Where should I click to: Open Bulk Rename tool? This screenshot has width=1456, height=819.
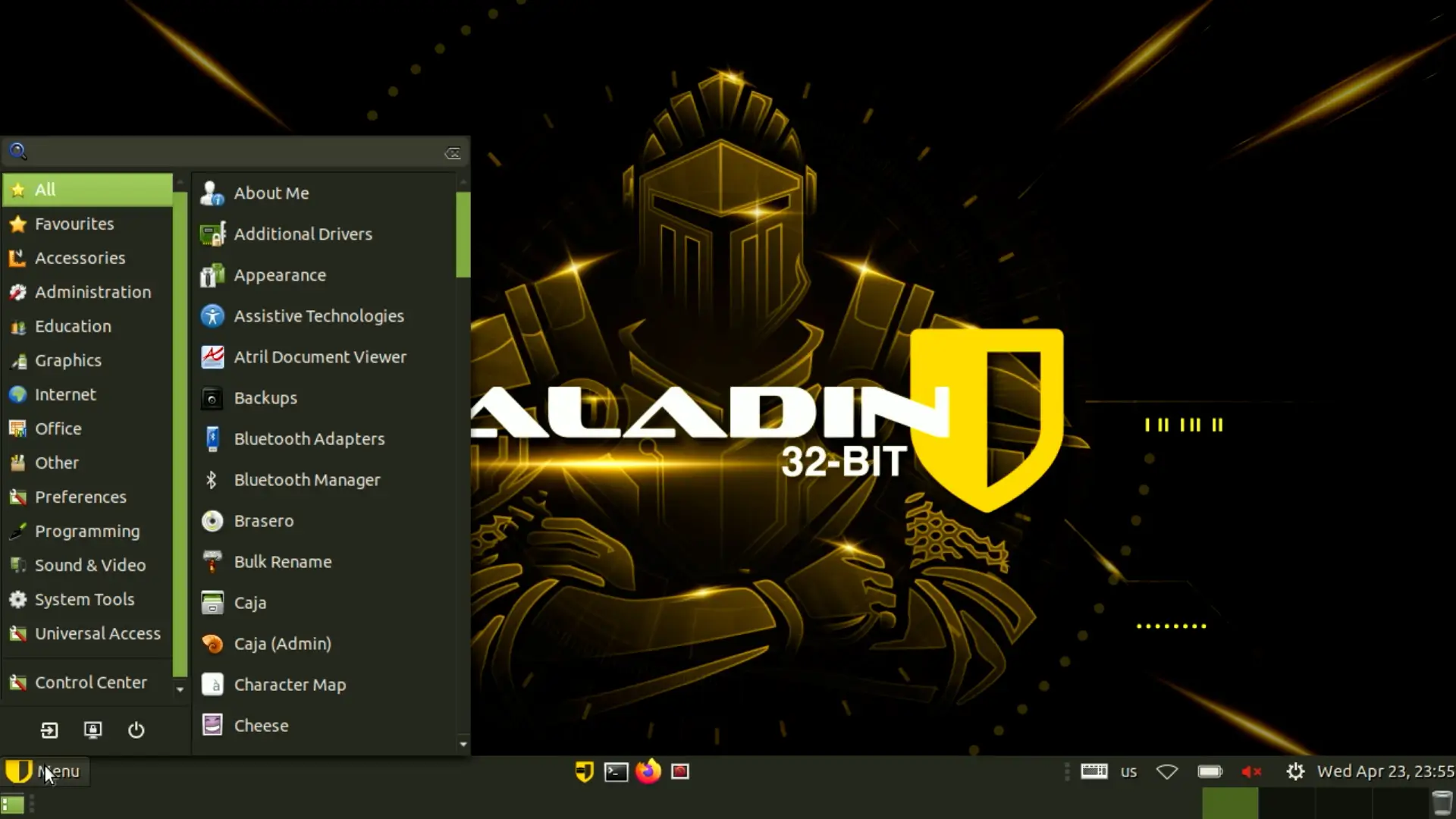click(x=325, y=561)
